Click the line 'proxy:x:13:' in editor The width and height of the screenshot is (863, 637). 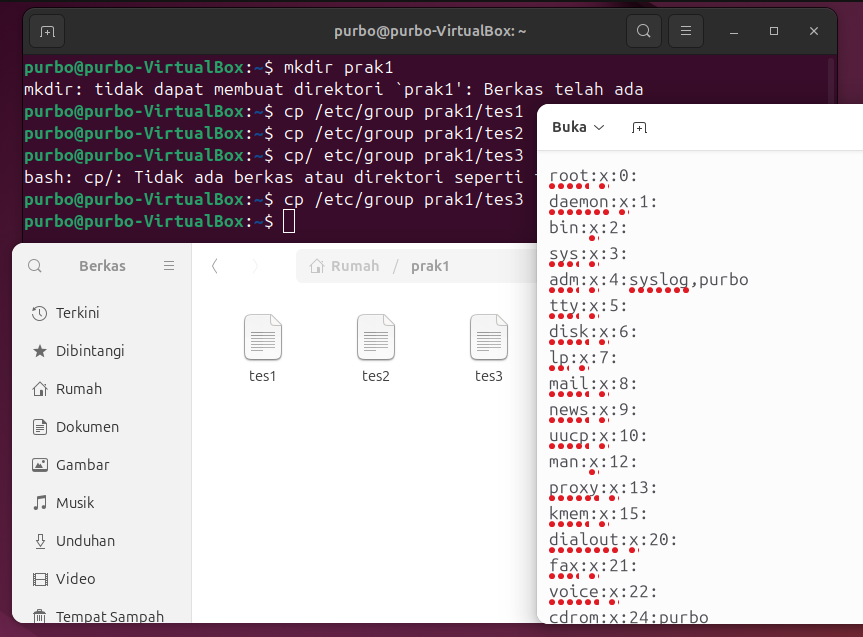coord(603,488)
